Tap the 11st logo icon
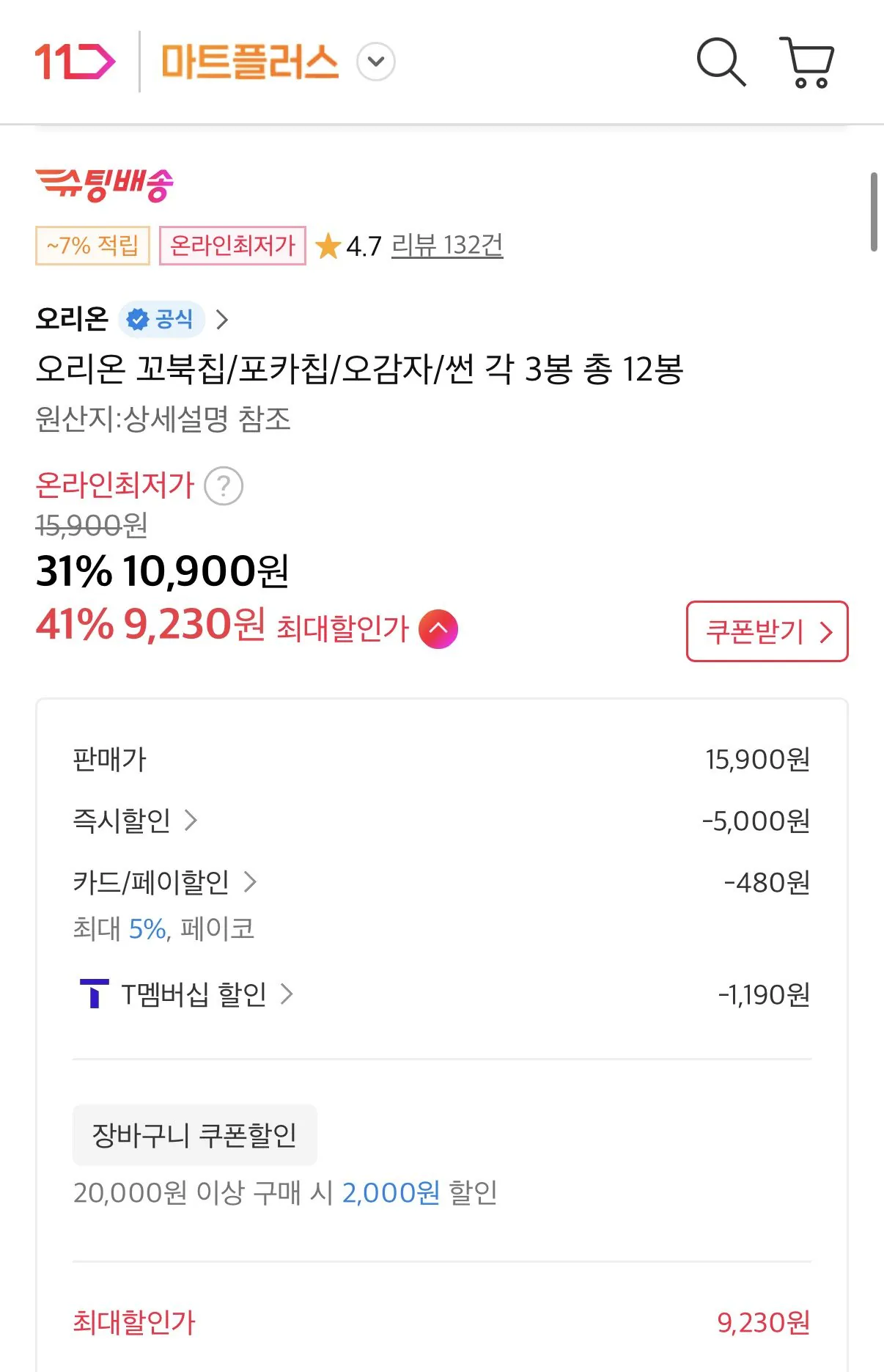The width and height of the screenshot is (884, 1372). tap(75, 62)
